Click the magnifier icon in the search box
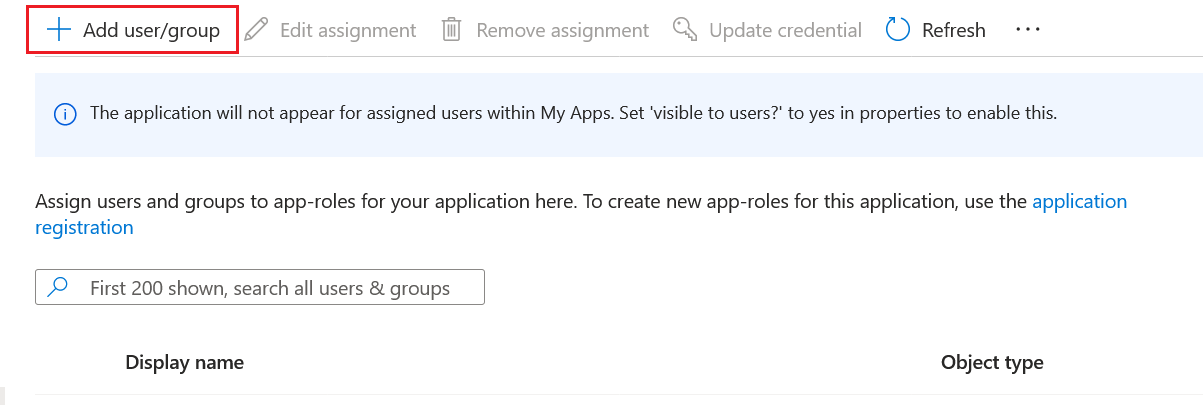This screenshot has height=405, width=1203. point(59,288)
